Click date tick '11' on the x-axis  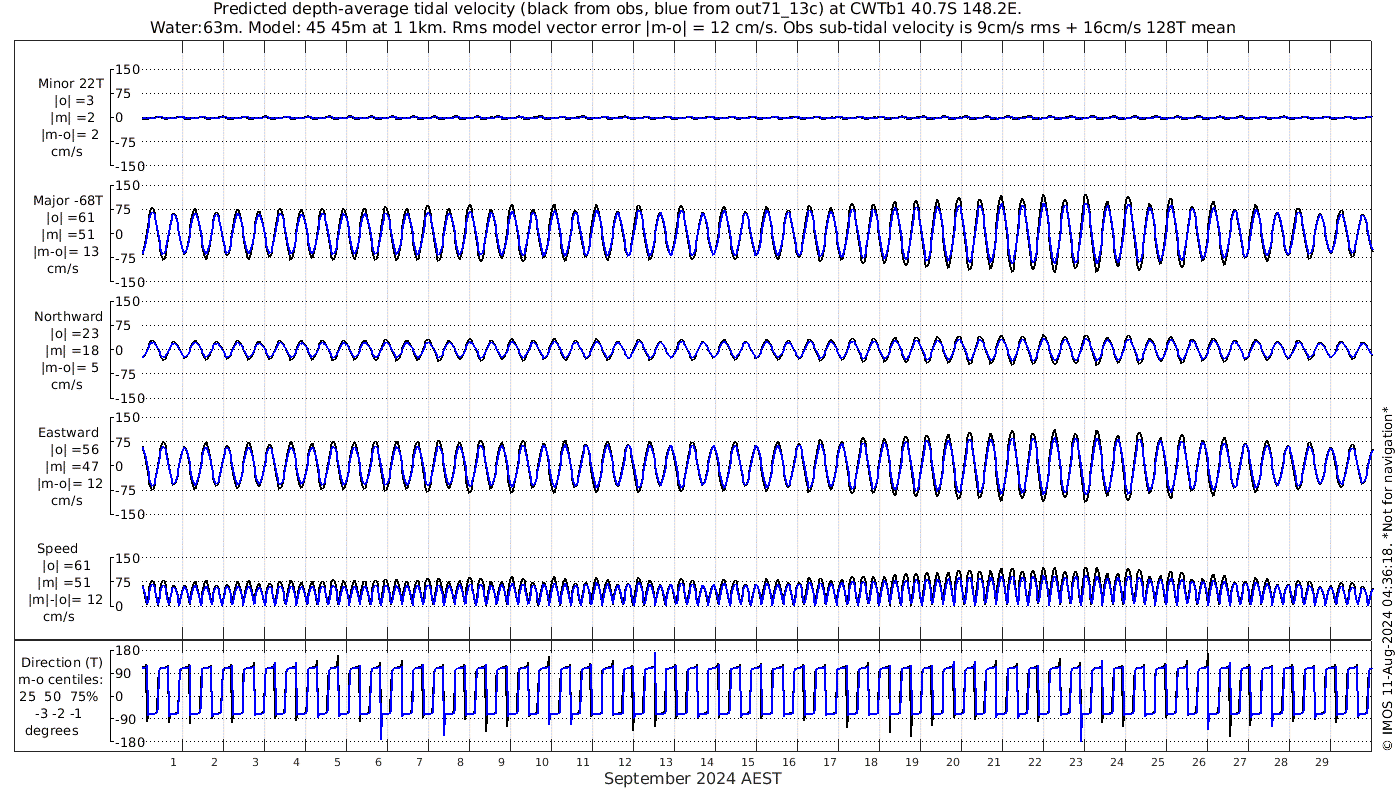[583, 762]
